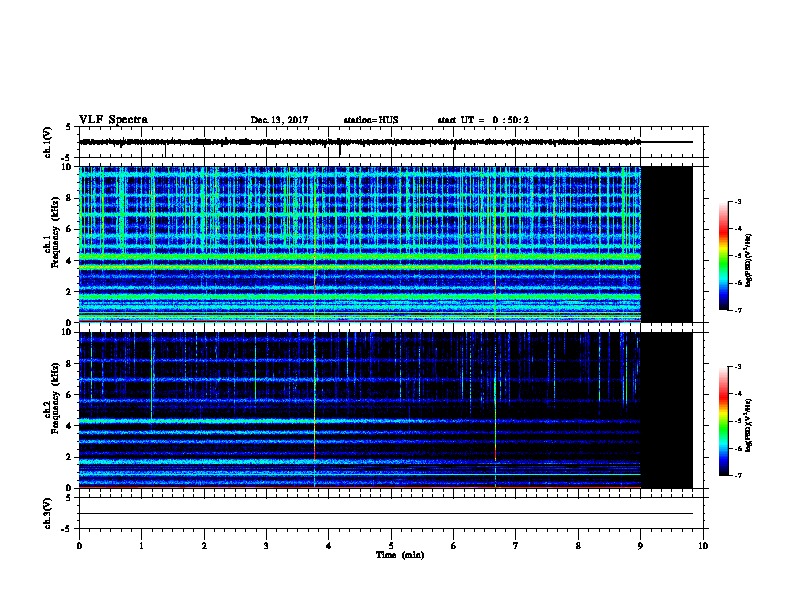Select the ch.2 "Frequency (kHz)" axis label

click(x=55, y=398)
